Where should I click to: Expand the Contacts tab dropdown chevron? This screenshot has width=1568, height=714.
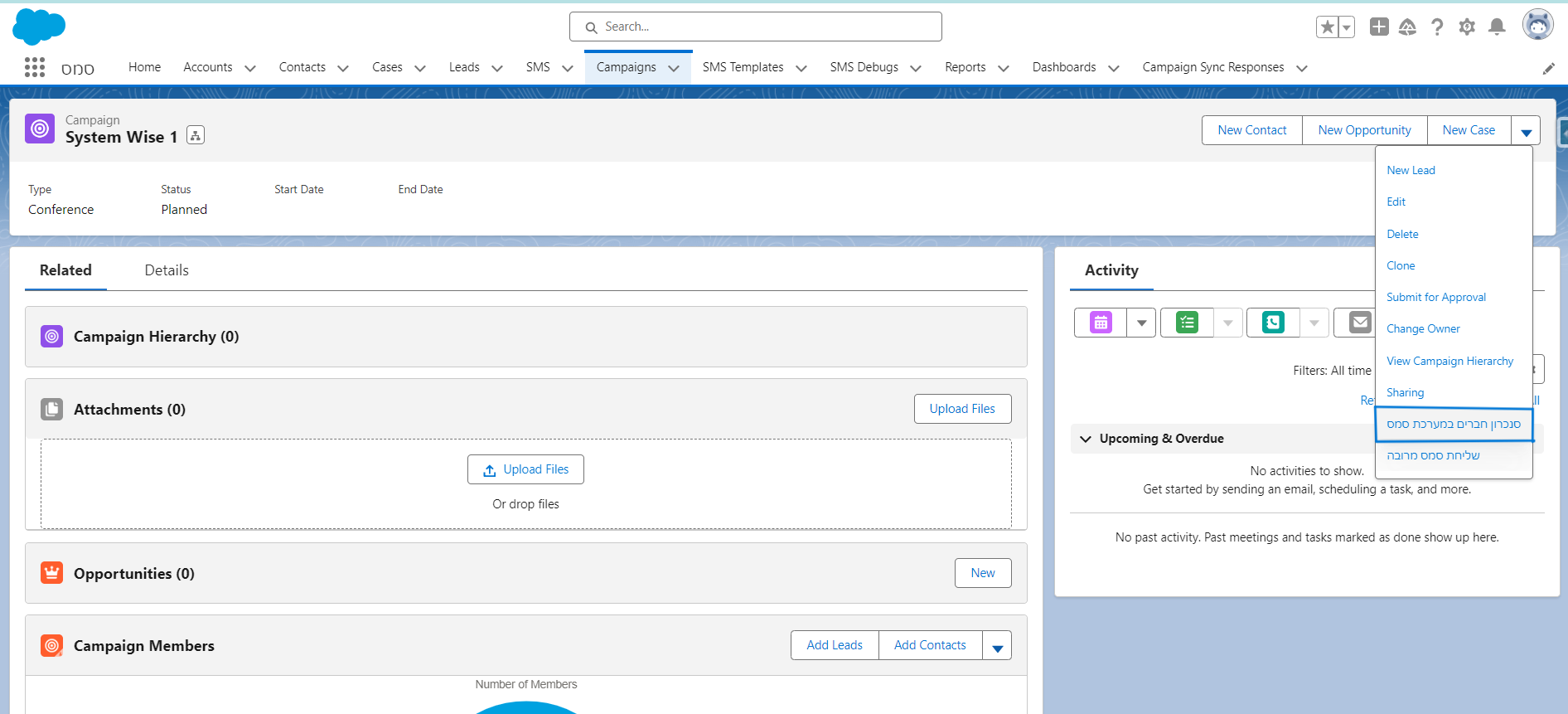click(x=343, y=68)
